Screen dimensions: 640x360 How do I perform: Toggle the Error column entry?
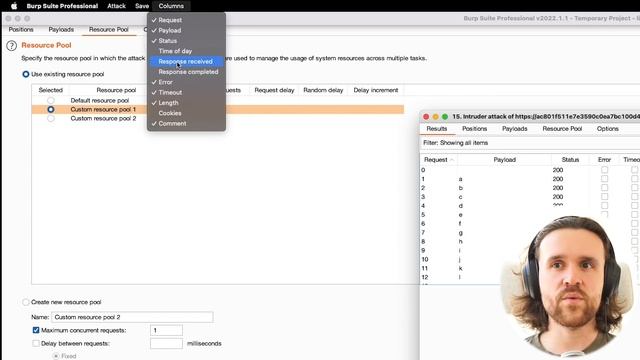tap(186, 82)
